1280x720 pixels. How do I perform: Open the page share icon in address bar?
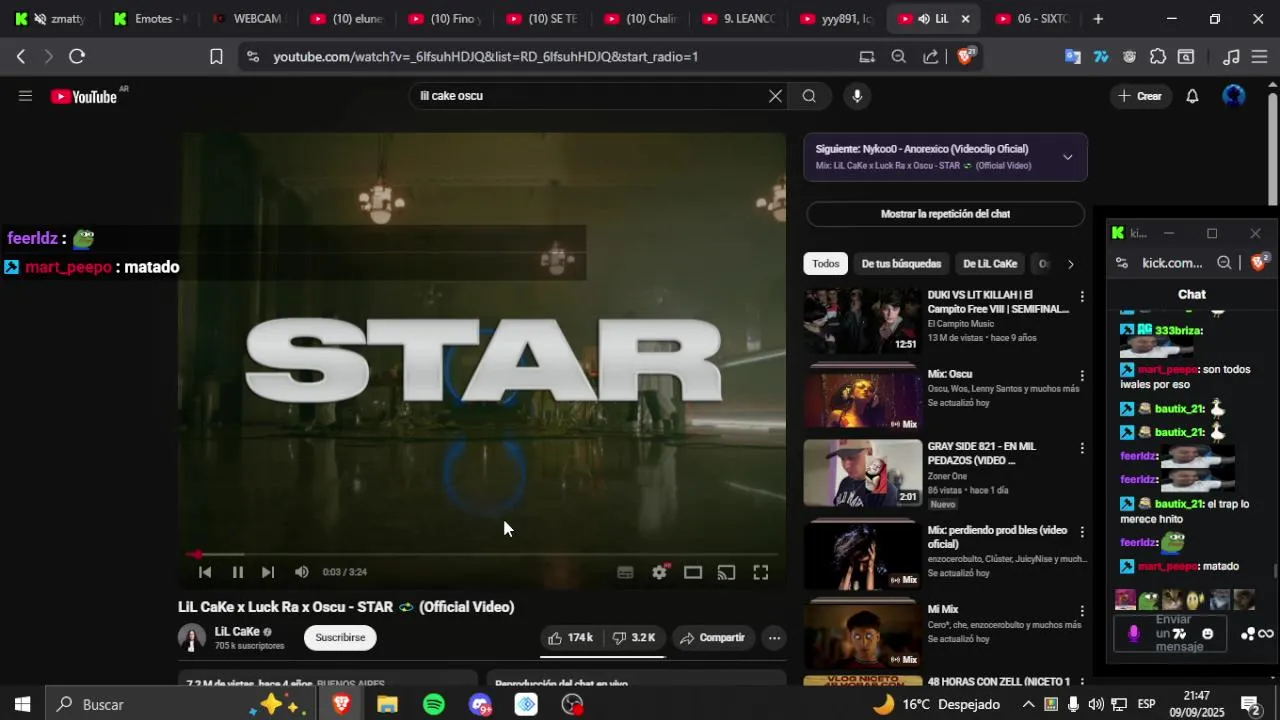(x=931, y=57)
